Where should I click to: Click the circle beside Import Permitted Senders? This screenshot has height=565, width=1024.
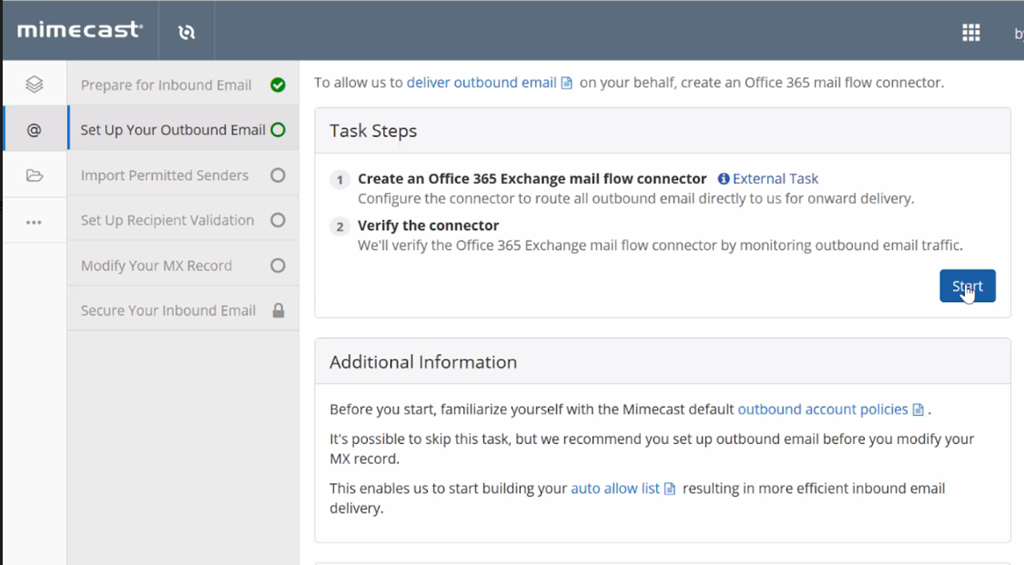pyautogui.click(x=278, y=175)
